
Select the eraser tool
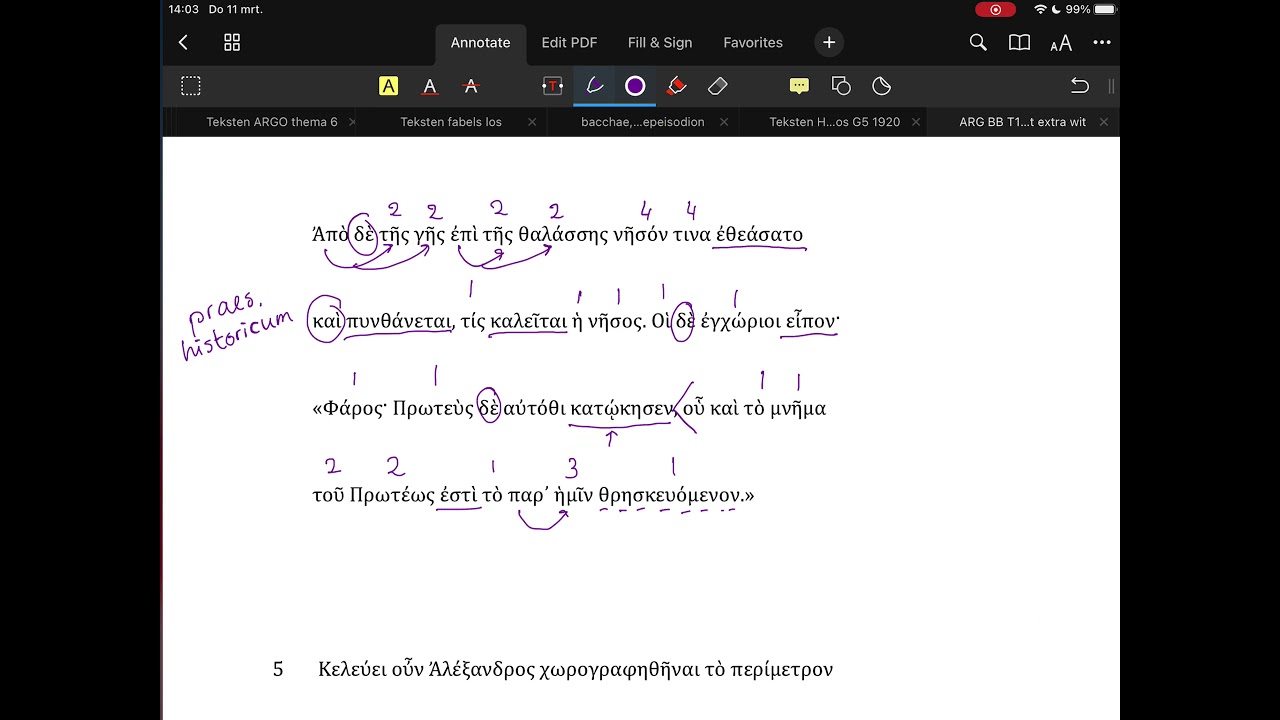[718, 86]
